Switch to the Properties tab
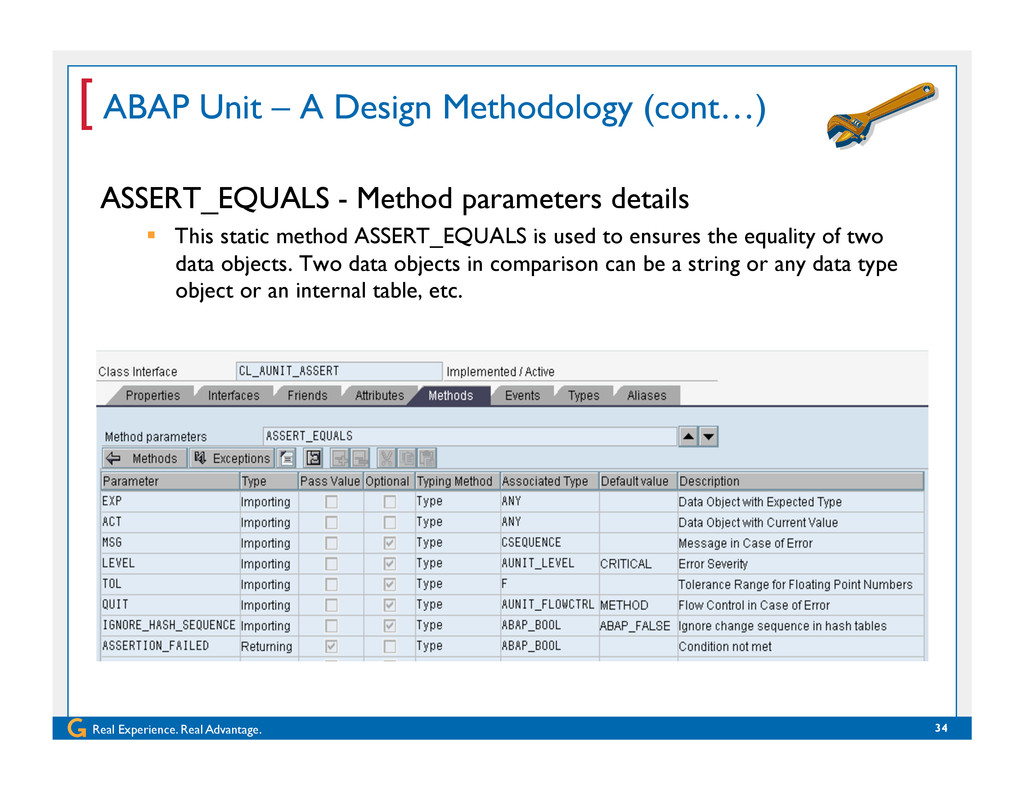 point(152,396)
